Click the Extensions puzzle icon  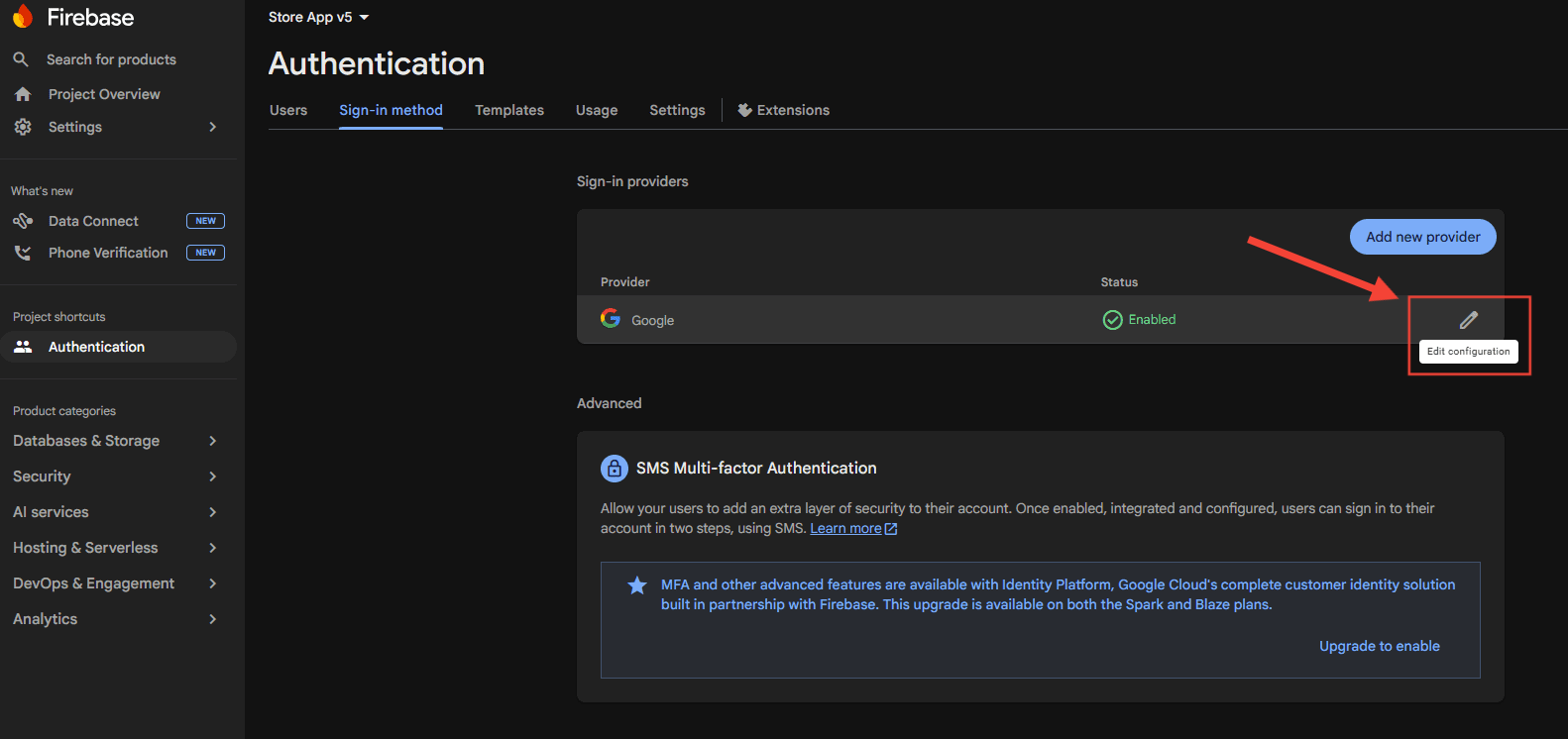pos(745,110)
